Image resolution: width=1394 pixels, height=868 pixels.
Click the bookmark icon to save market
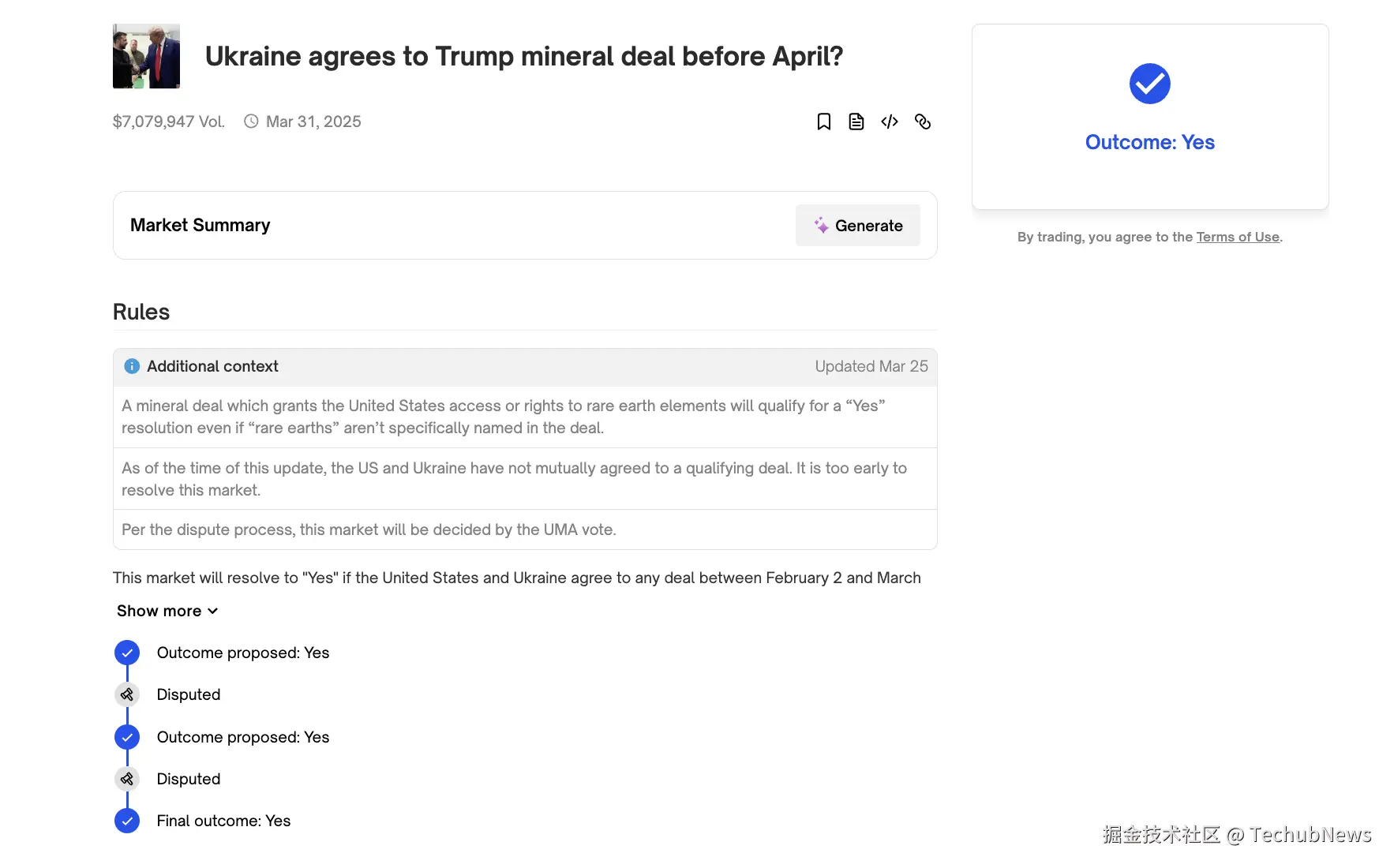(x=823, y=122)
